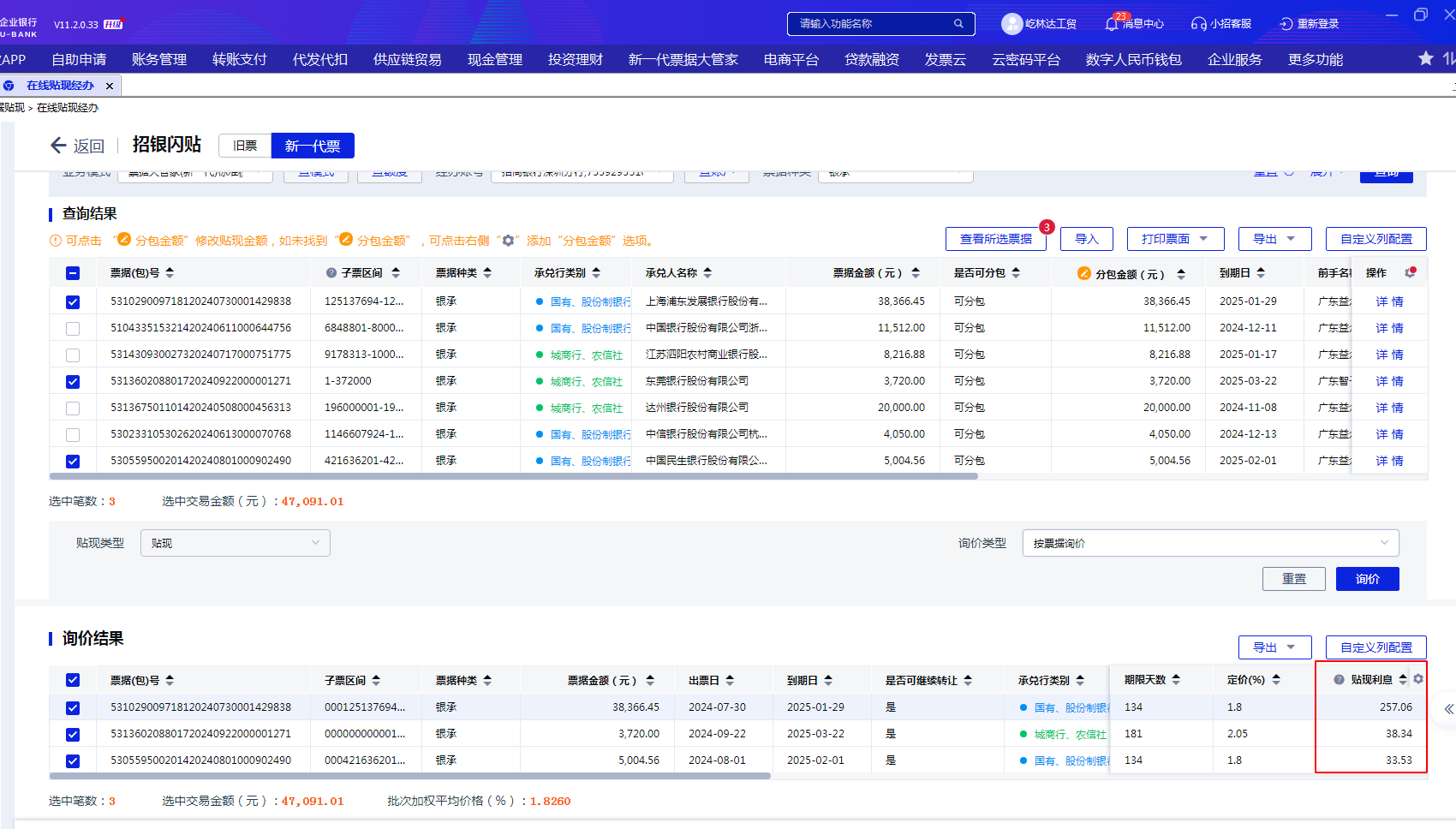Open the 新一代票据大管家 menu
This screenshot has width=1456, height=829.
[x=683, y=59]
